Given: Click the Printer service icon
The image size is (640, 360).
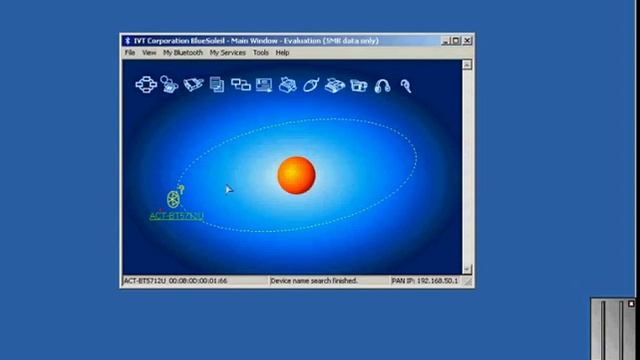Looking at the screenshot, I should pyautogui.click(x=335, y=85).
